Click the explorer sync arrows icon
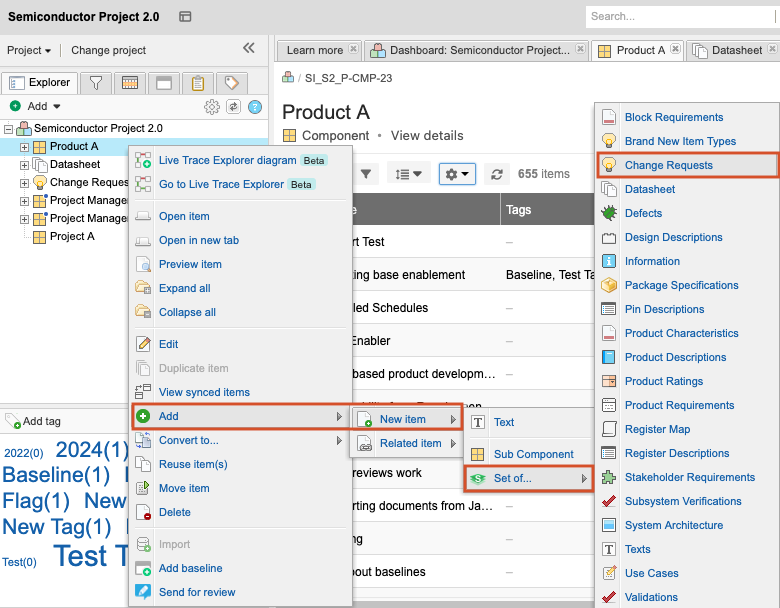 pos(234,106)
